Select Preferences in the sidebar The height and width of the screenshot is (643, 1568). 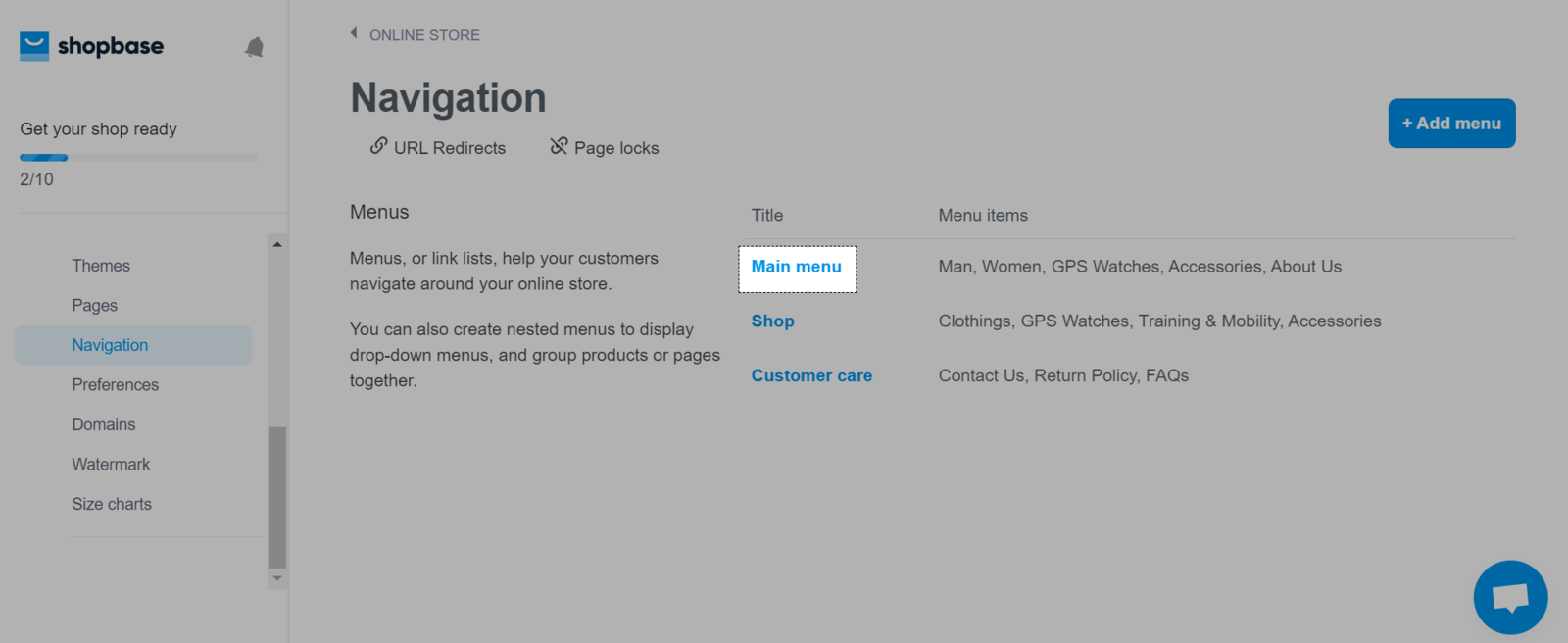click(115, 385)
